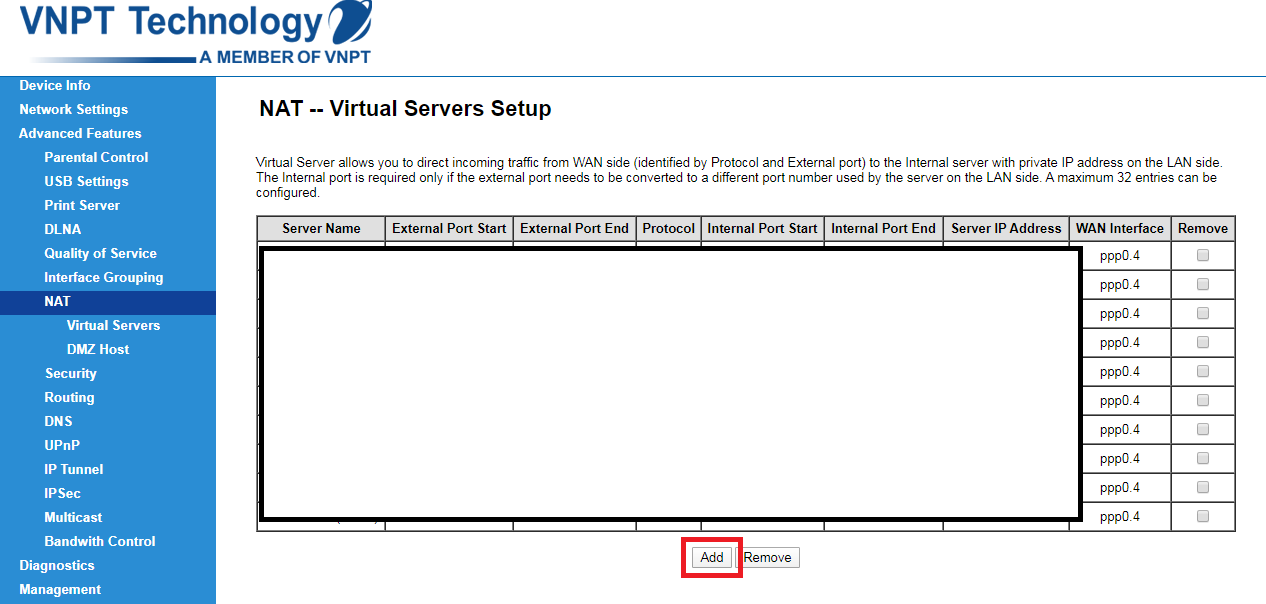Image resolution: width=1266 pixels, height=604 pixels.
Task: Click the VNPT Technology logo
Action: [x=196, y=34]
